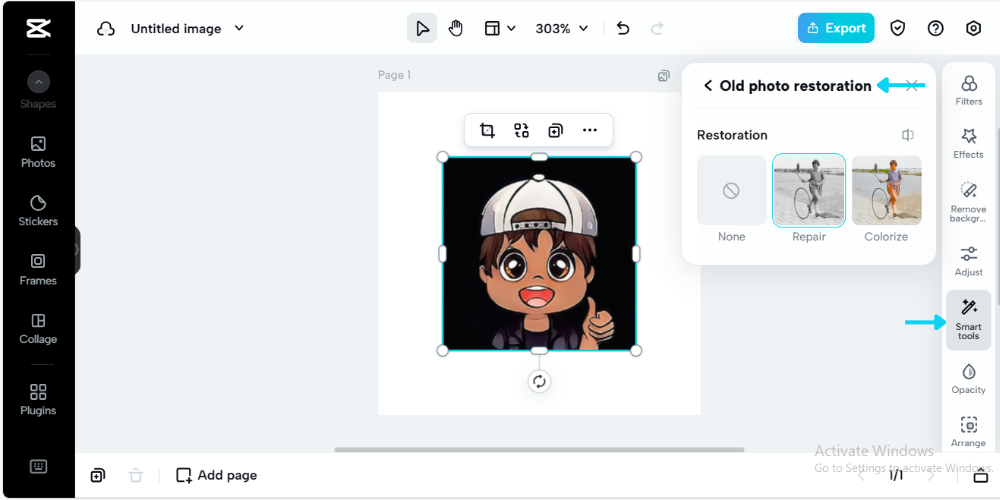Click the replace image icon in the floating toolbar
1000x500 pixels.
[522, 130]
